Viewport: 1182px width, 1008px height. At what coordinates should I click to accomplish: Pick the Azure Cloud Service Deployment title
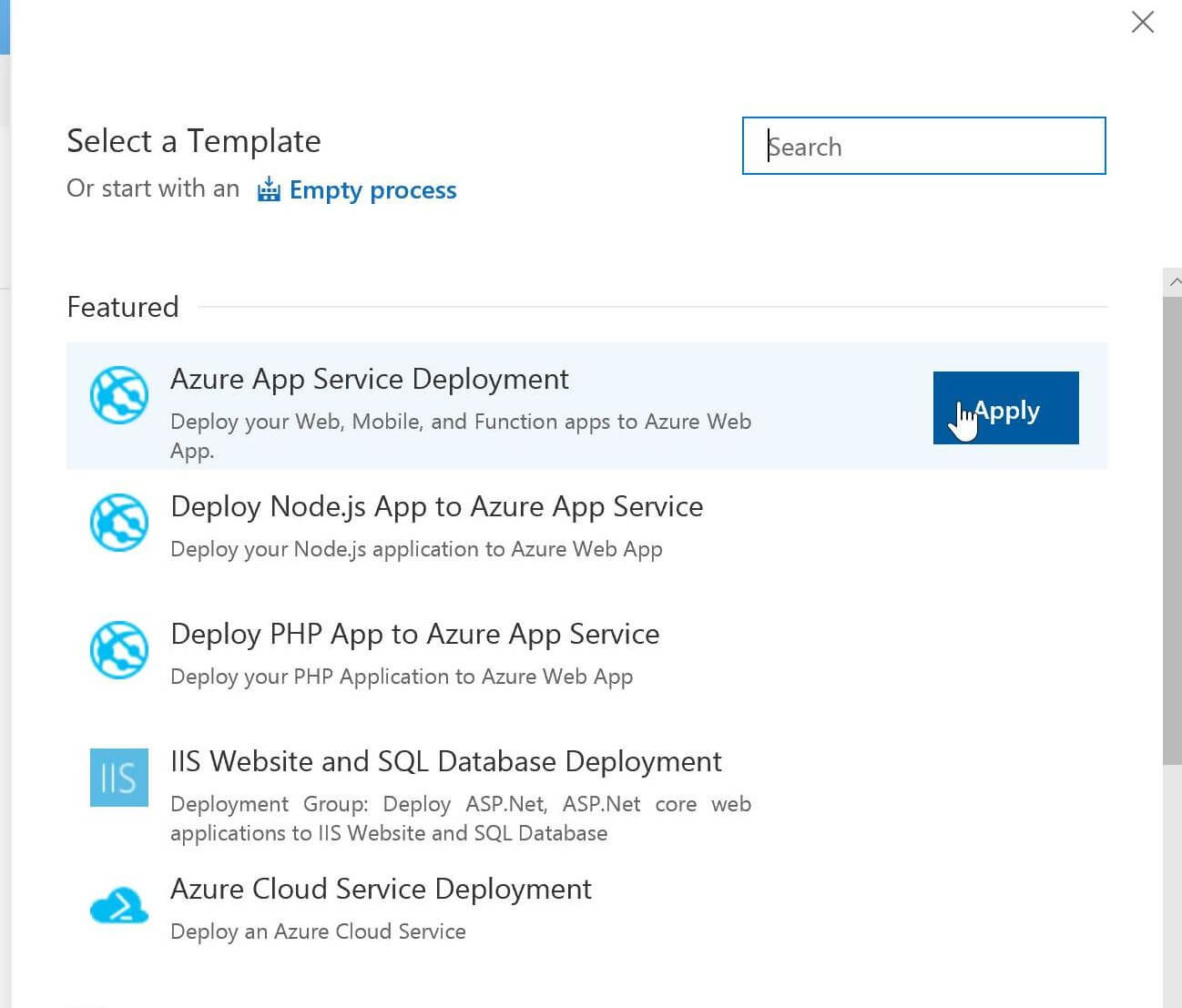381,889
